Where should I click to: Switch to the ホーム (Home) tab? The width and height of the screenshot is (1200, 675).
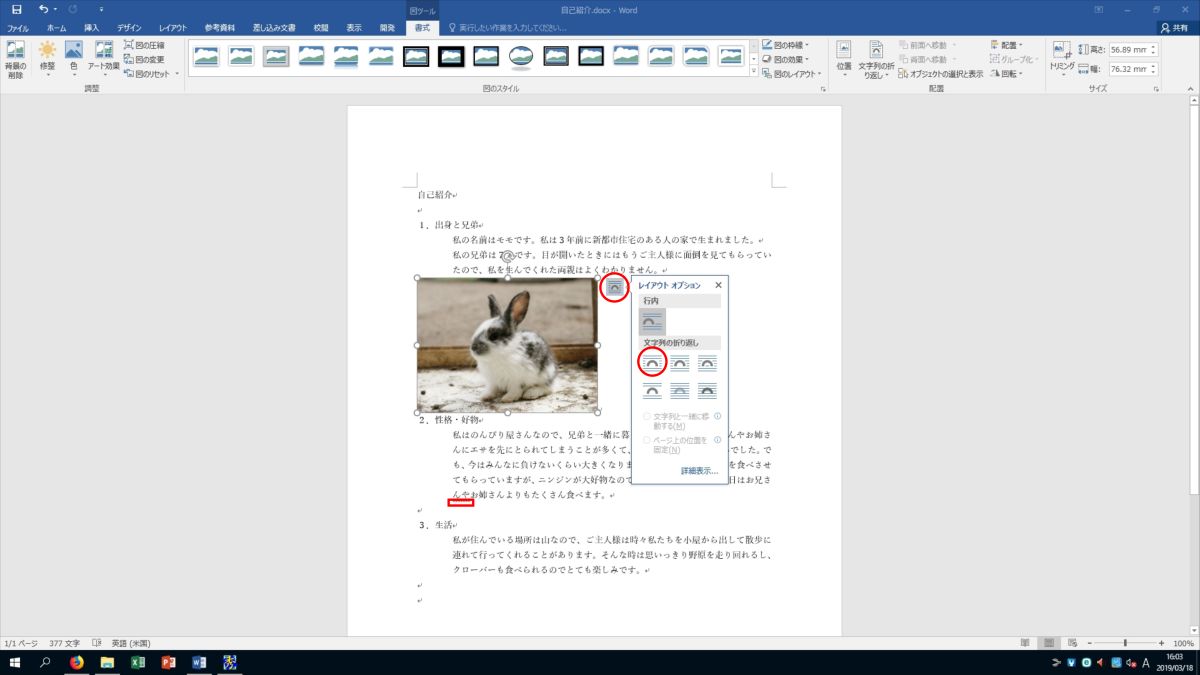(x=57, y=28)
